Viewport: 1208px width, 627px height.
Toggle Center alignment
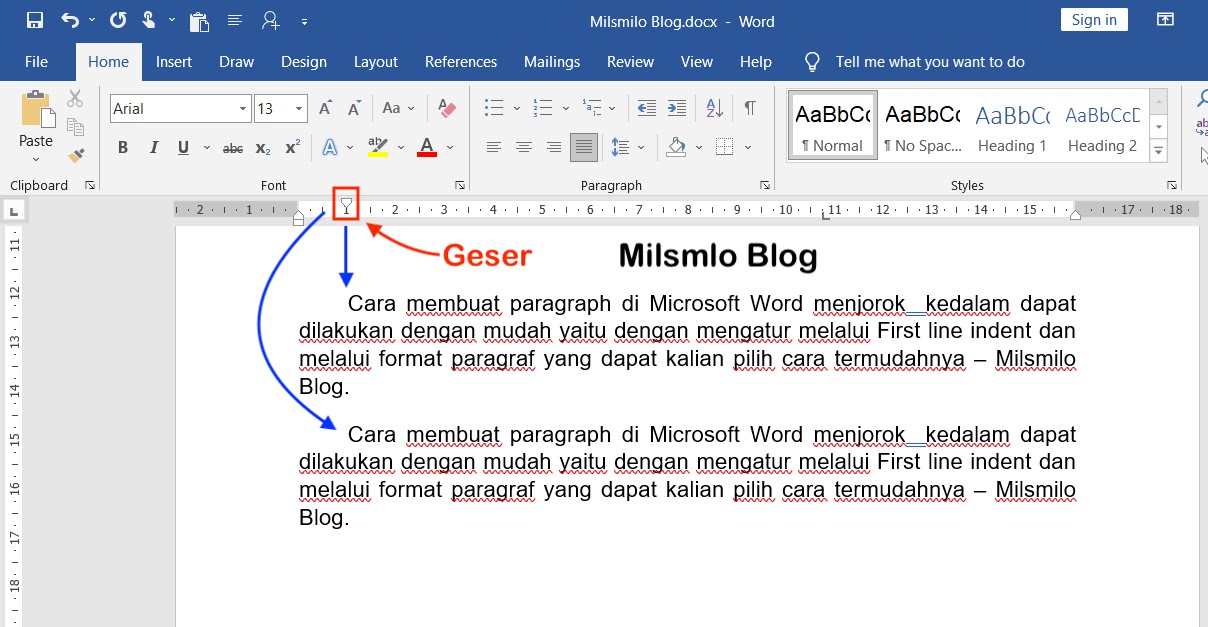click(x=524, y=148)
